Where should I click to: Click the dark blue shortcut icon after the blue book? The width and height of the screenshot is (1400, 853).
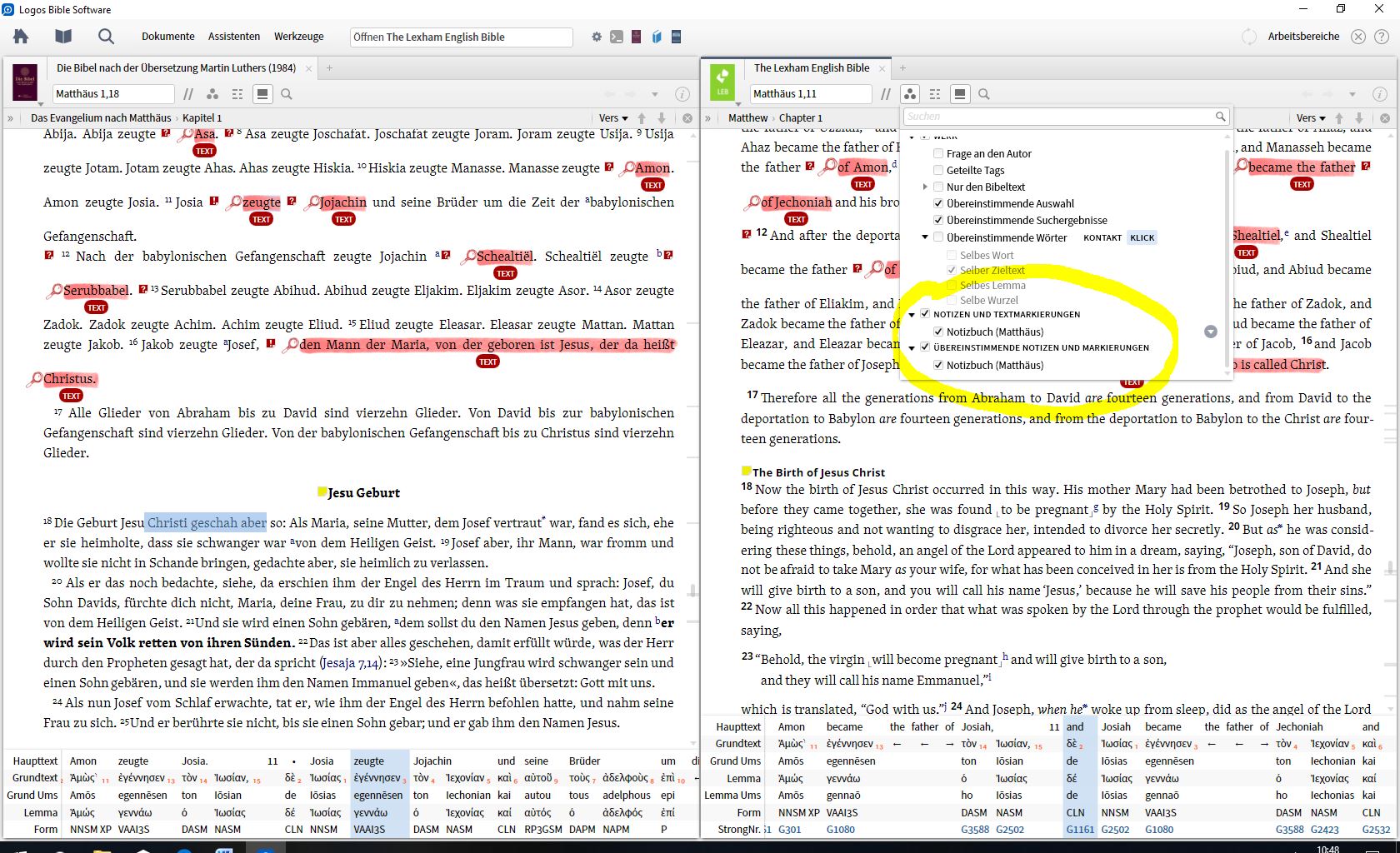676,37
